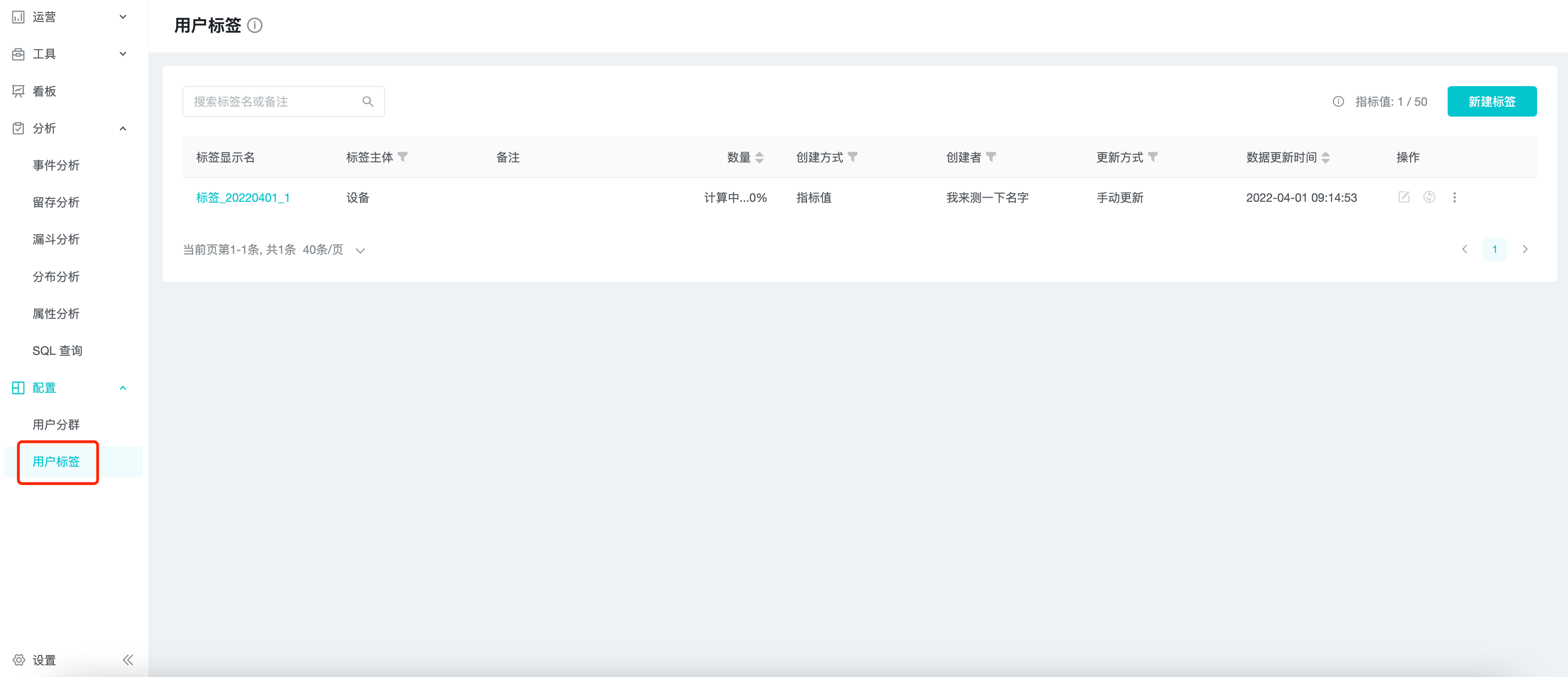Open the 40条/页 page size dropdown
Viewport: 1568px width, 677px height.
coord(333,250)
